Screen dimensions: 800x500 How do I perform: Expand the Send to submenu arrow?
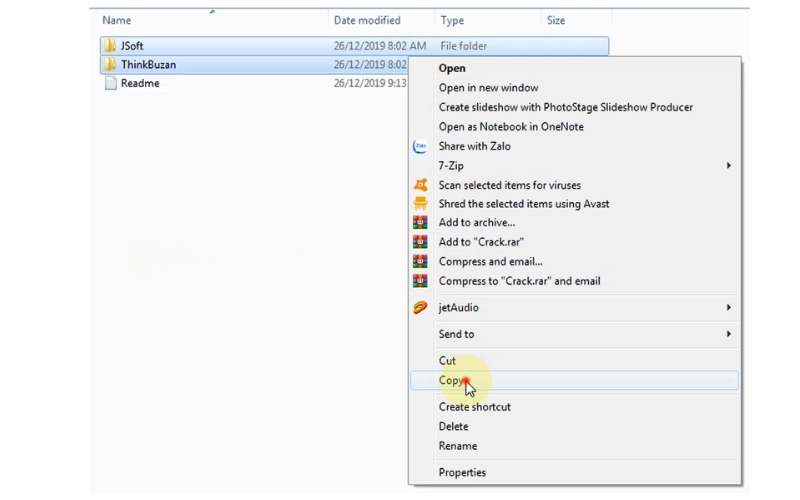coord(729,334)
